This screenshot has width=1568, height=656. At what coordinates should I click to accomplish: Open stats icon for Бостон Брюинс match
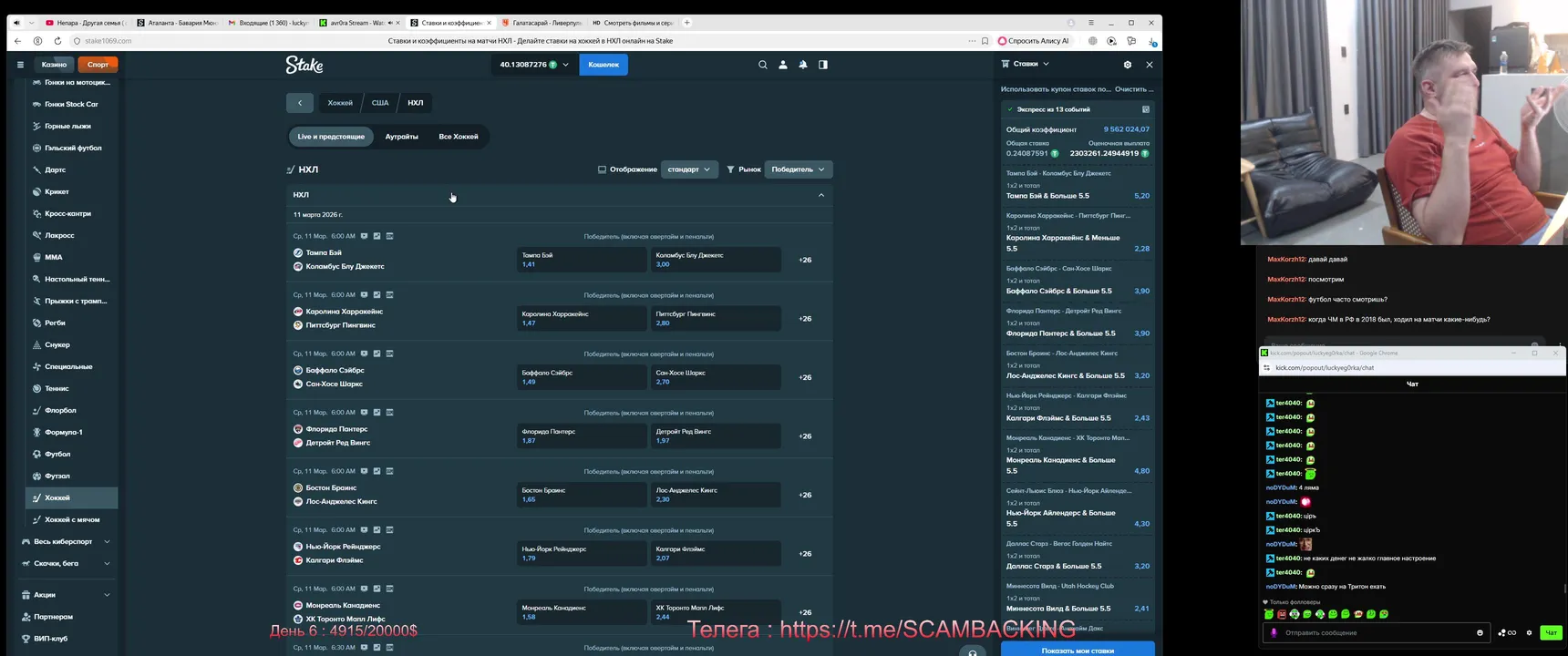[377, 471]
